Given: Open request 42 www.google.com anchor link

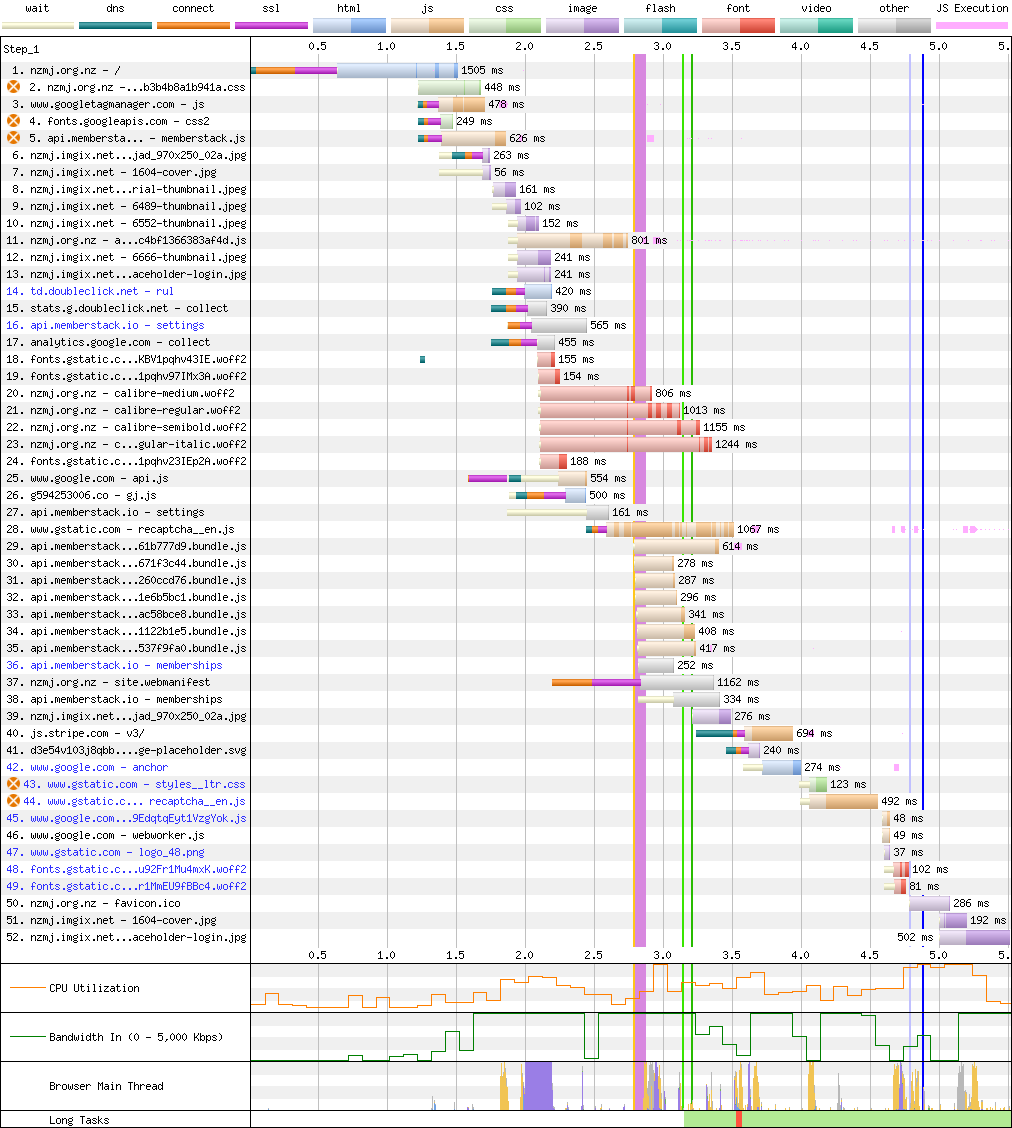Looking at the screenshot, I should [x=87, y=768].
